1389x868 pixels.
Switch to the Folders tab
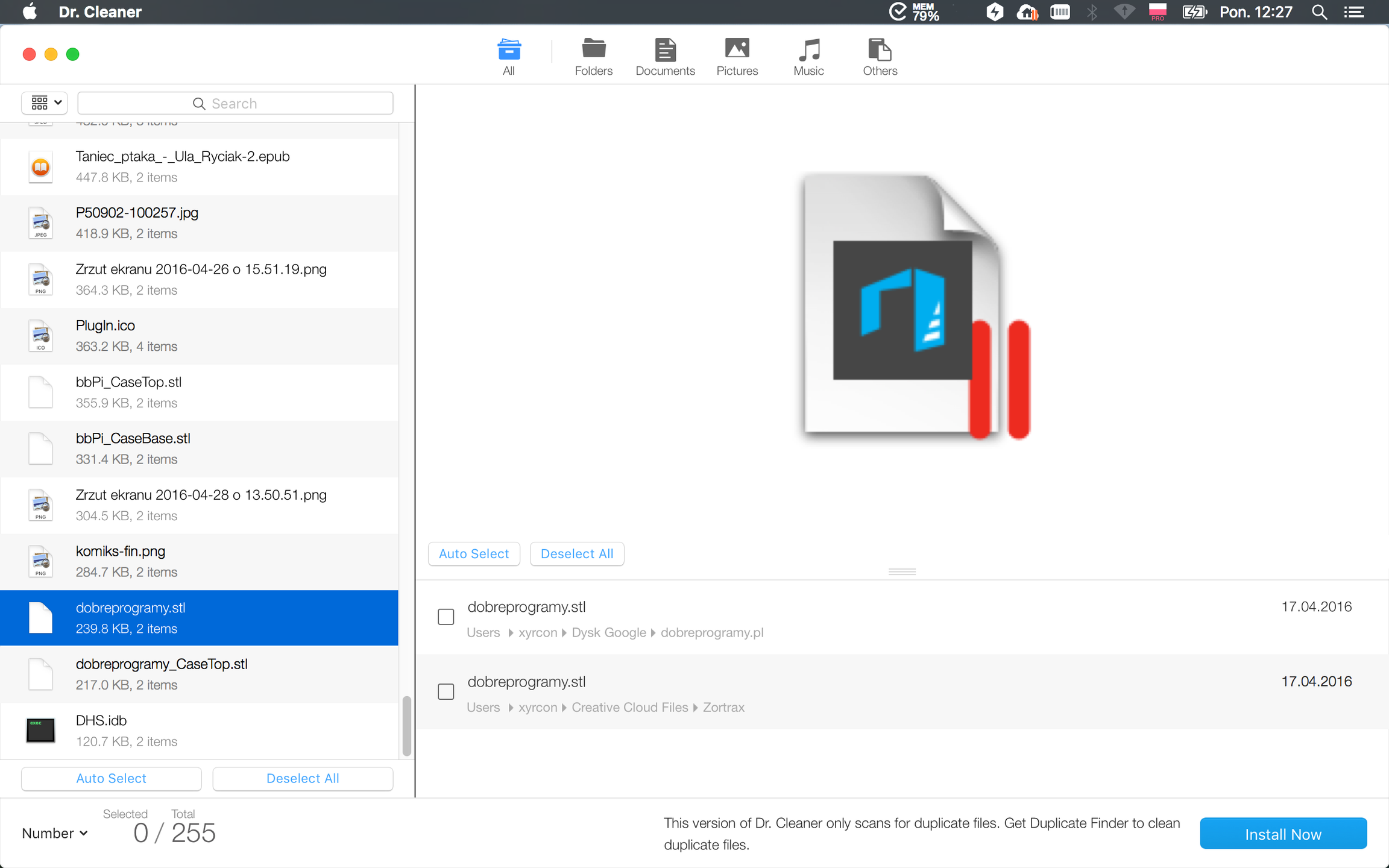coord(594,57)
